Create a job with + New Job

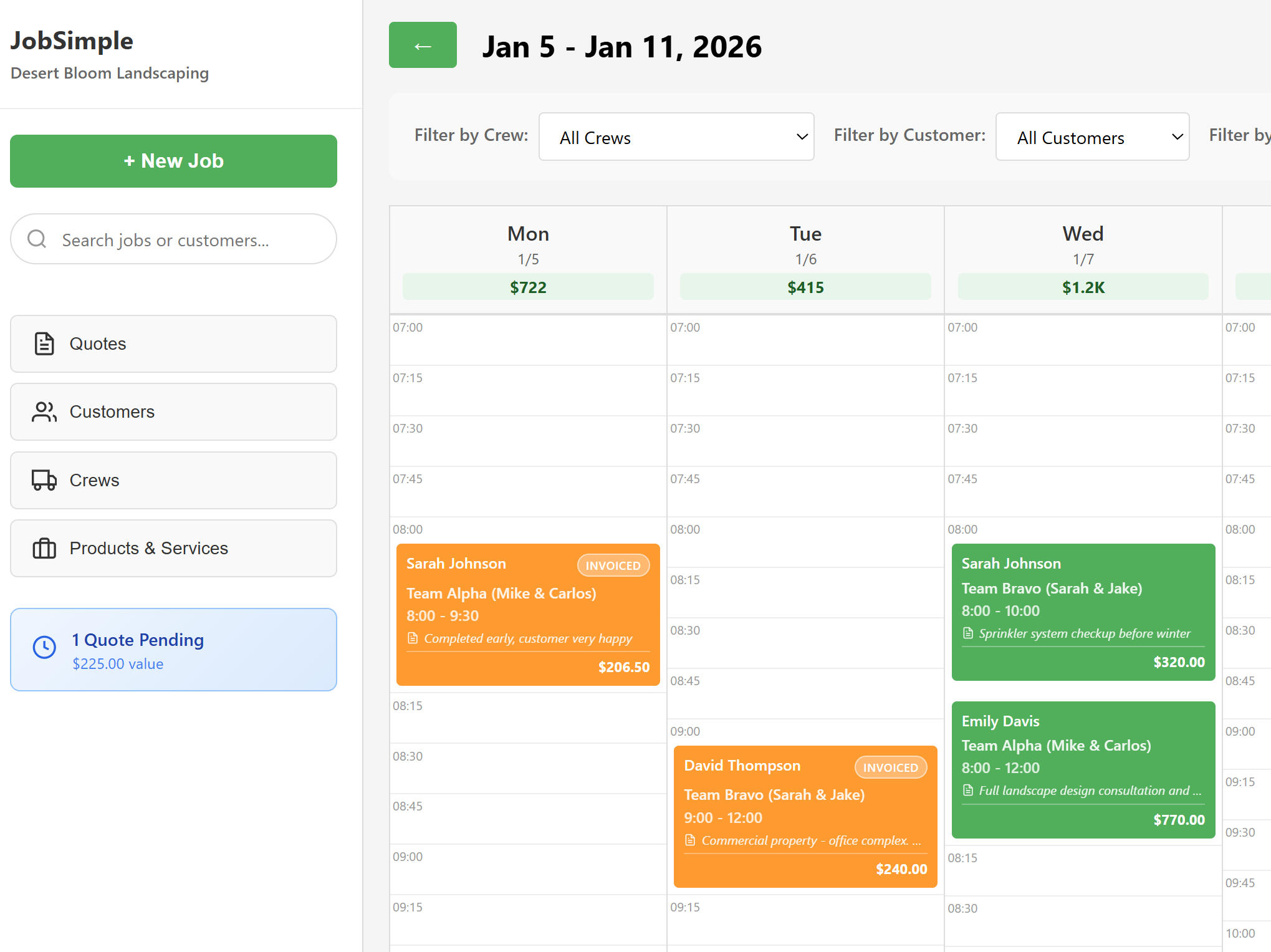[x=173, y=161]
